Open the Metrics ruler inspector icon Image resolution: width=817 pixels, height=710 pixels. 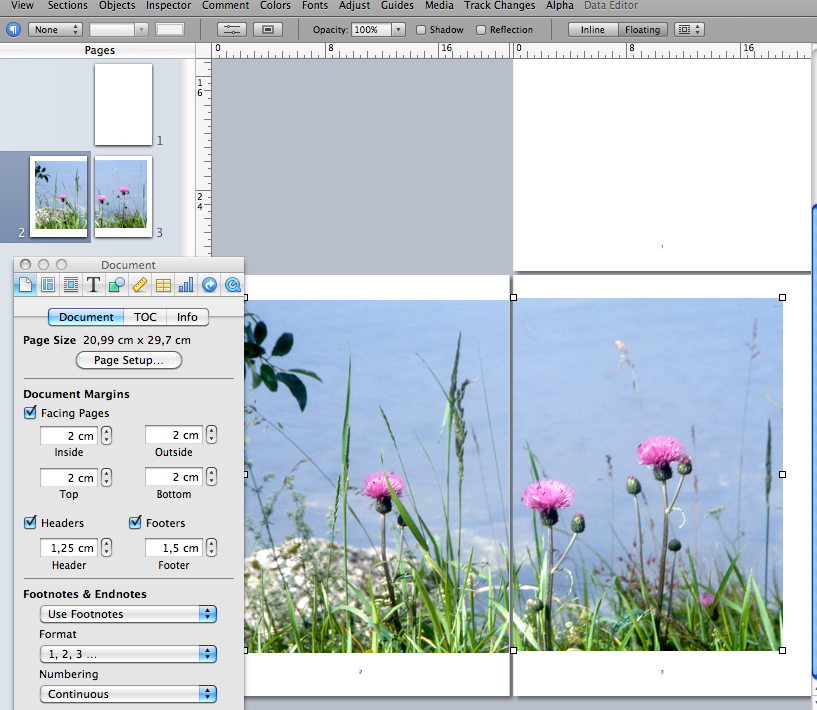(140, 285)
